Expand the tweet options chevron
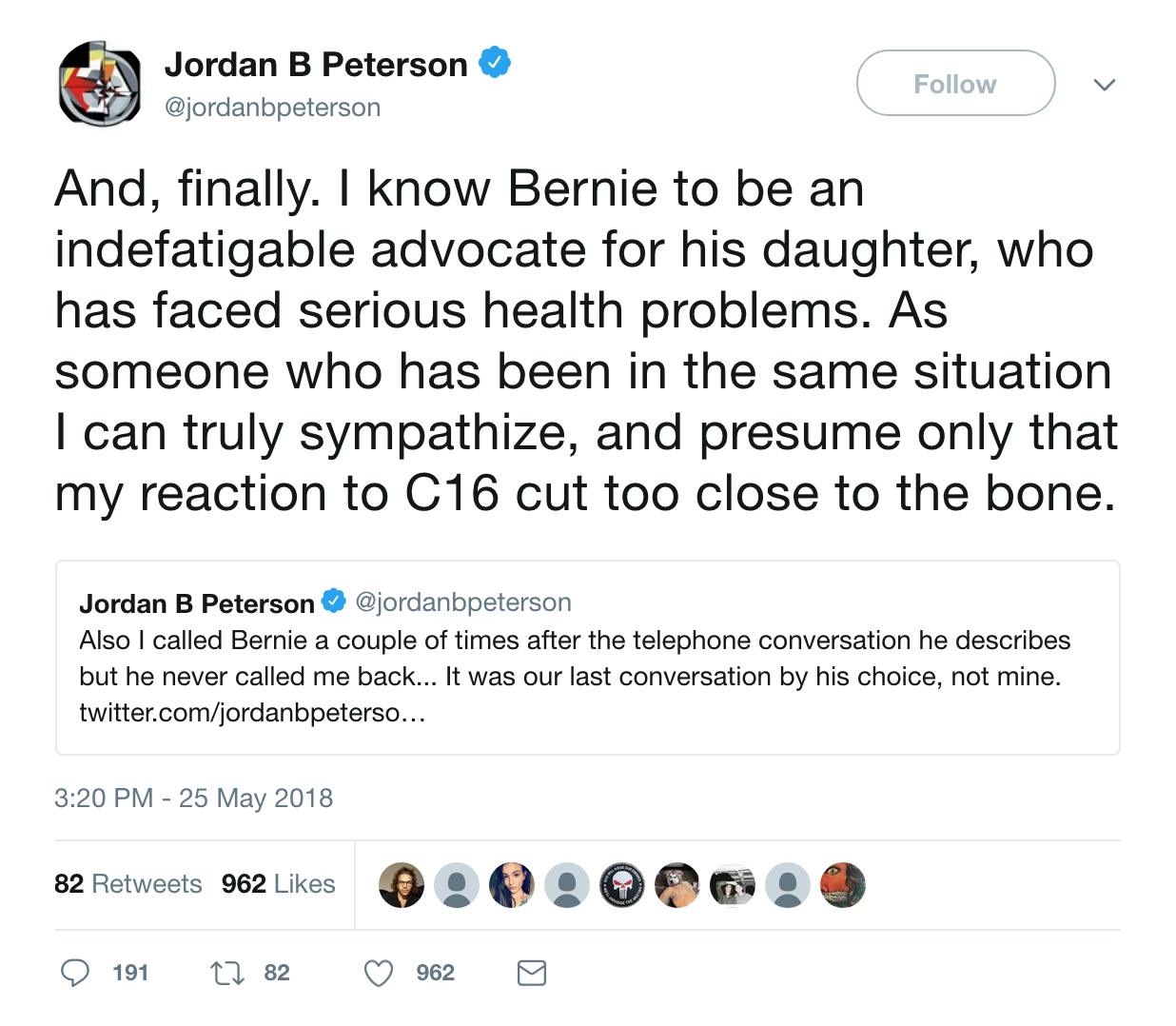This screenshot has height=1026, width=1176. click(x=1104, y=85)
